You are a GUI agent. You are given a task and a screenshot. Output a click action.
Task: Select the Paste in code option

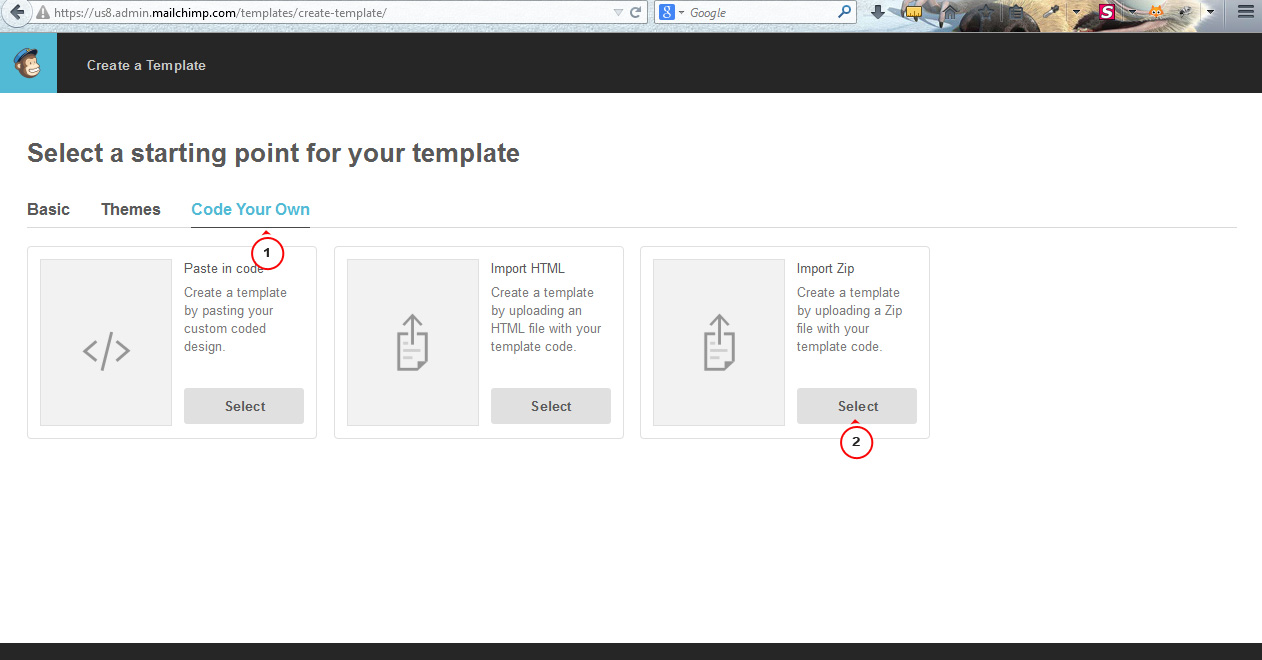244,406
